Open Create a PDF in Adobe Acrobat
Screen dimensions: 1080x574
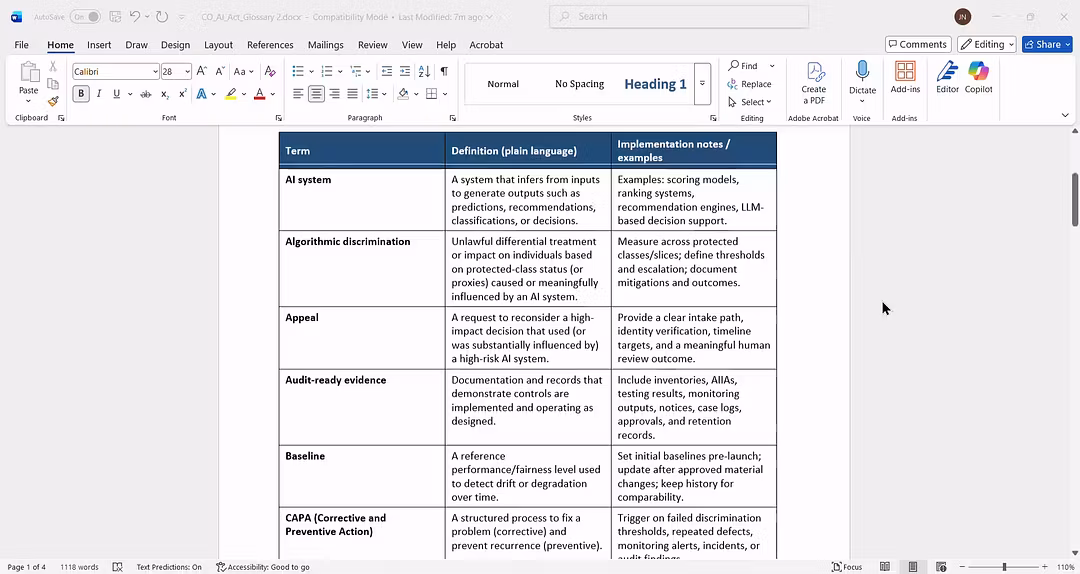point(813,83)
